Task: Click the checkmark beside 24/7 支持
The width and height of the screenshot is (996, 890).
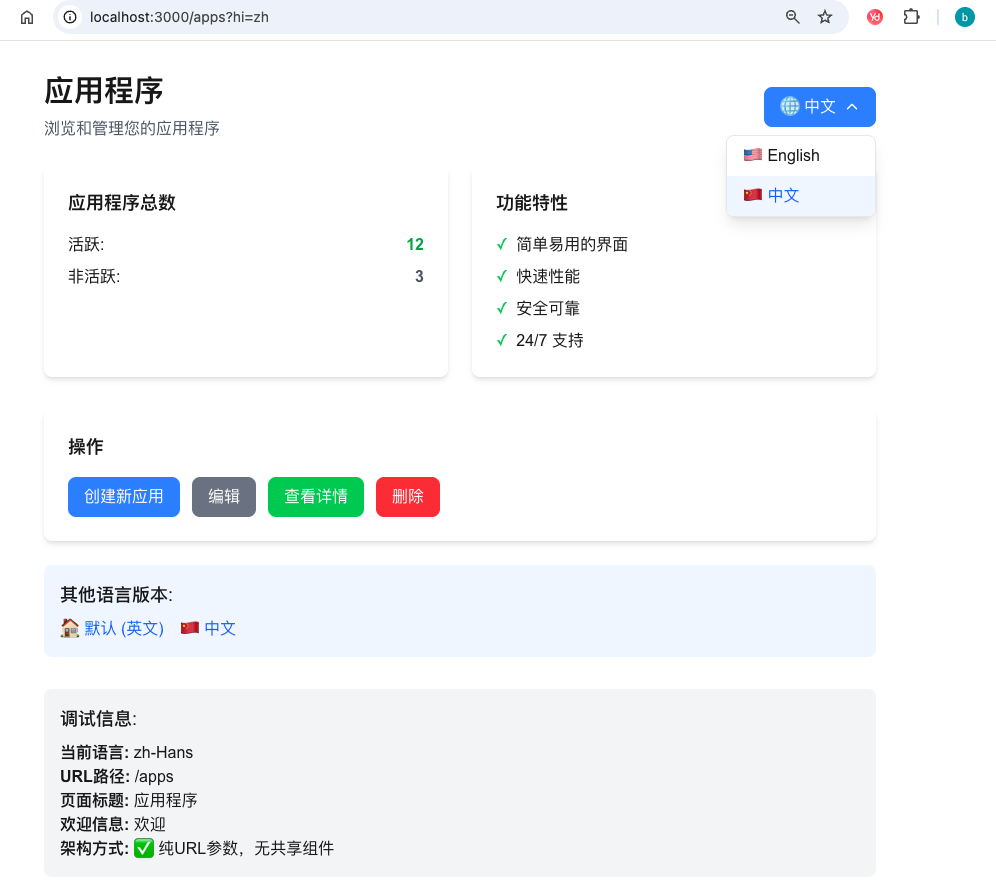Action: pos(502,340)
